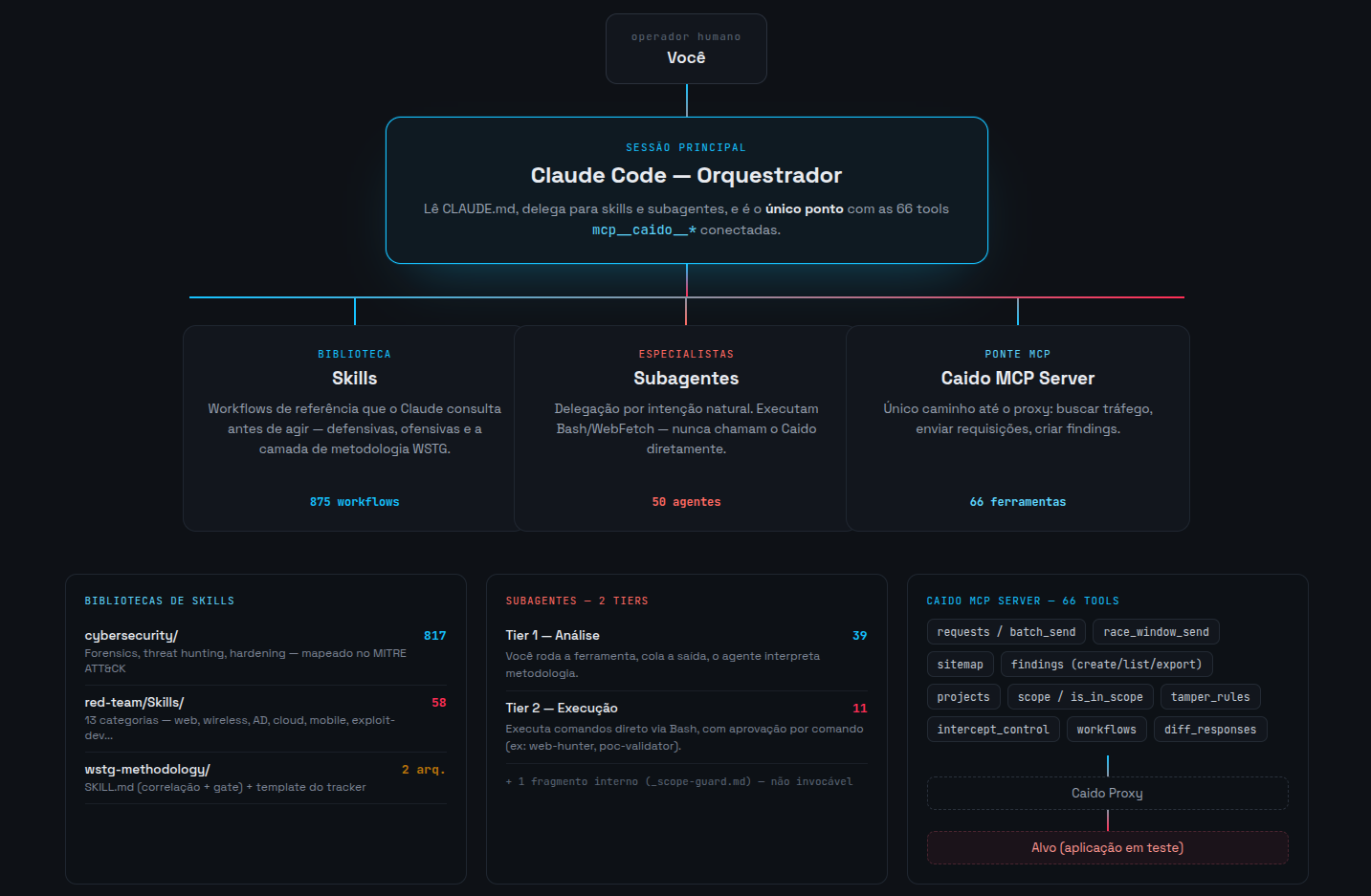Click the 'scope / is_in_scope' chip

[1080, 697]
